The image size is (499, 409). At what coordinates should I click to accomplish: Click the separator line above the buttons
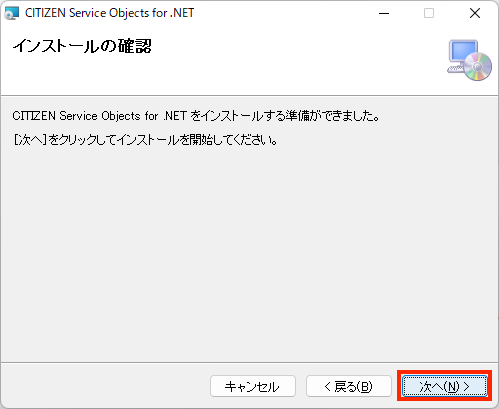[x=249, y=362]
